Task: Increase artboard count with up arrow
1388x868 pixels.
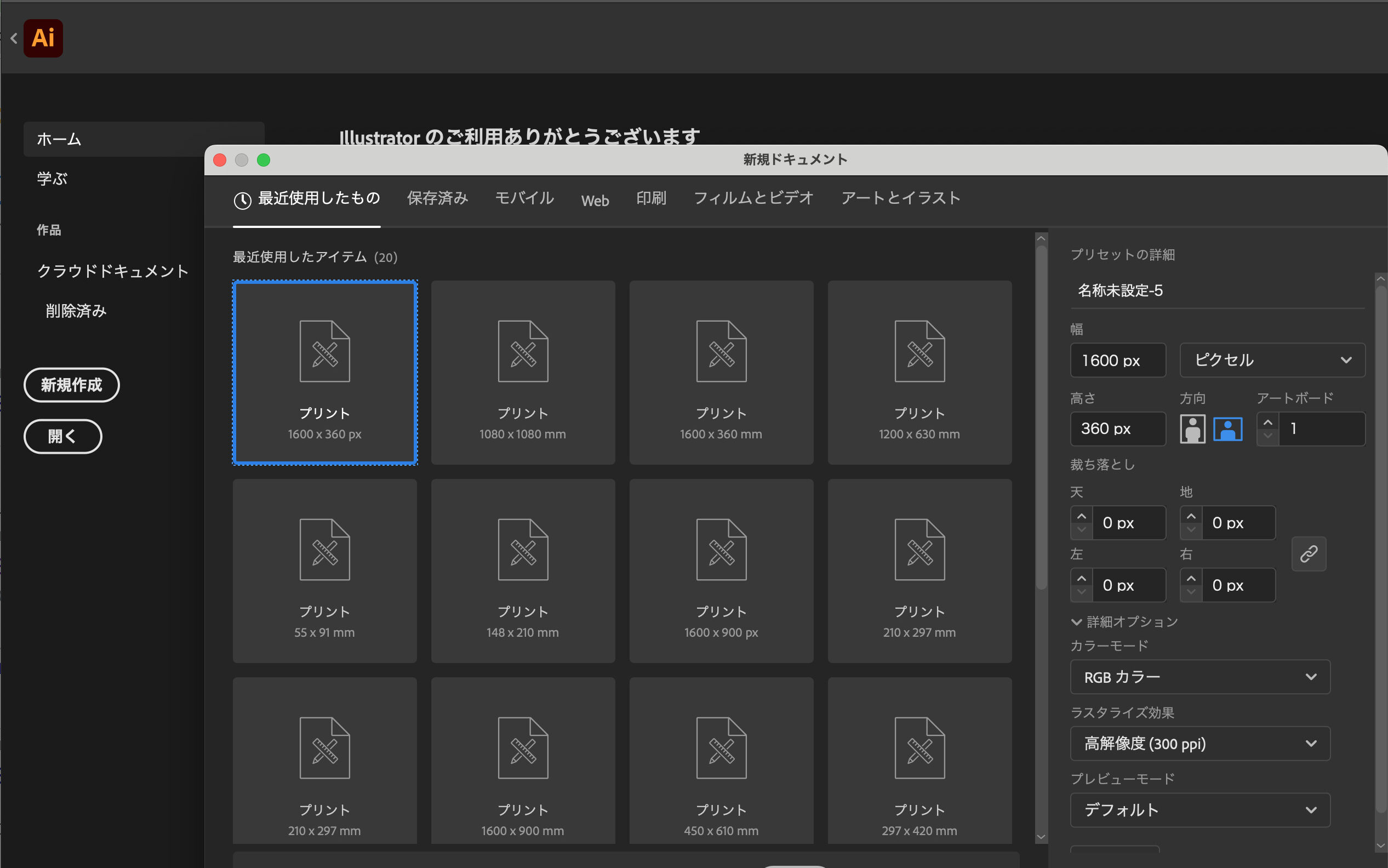Action: (1268, 422)
